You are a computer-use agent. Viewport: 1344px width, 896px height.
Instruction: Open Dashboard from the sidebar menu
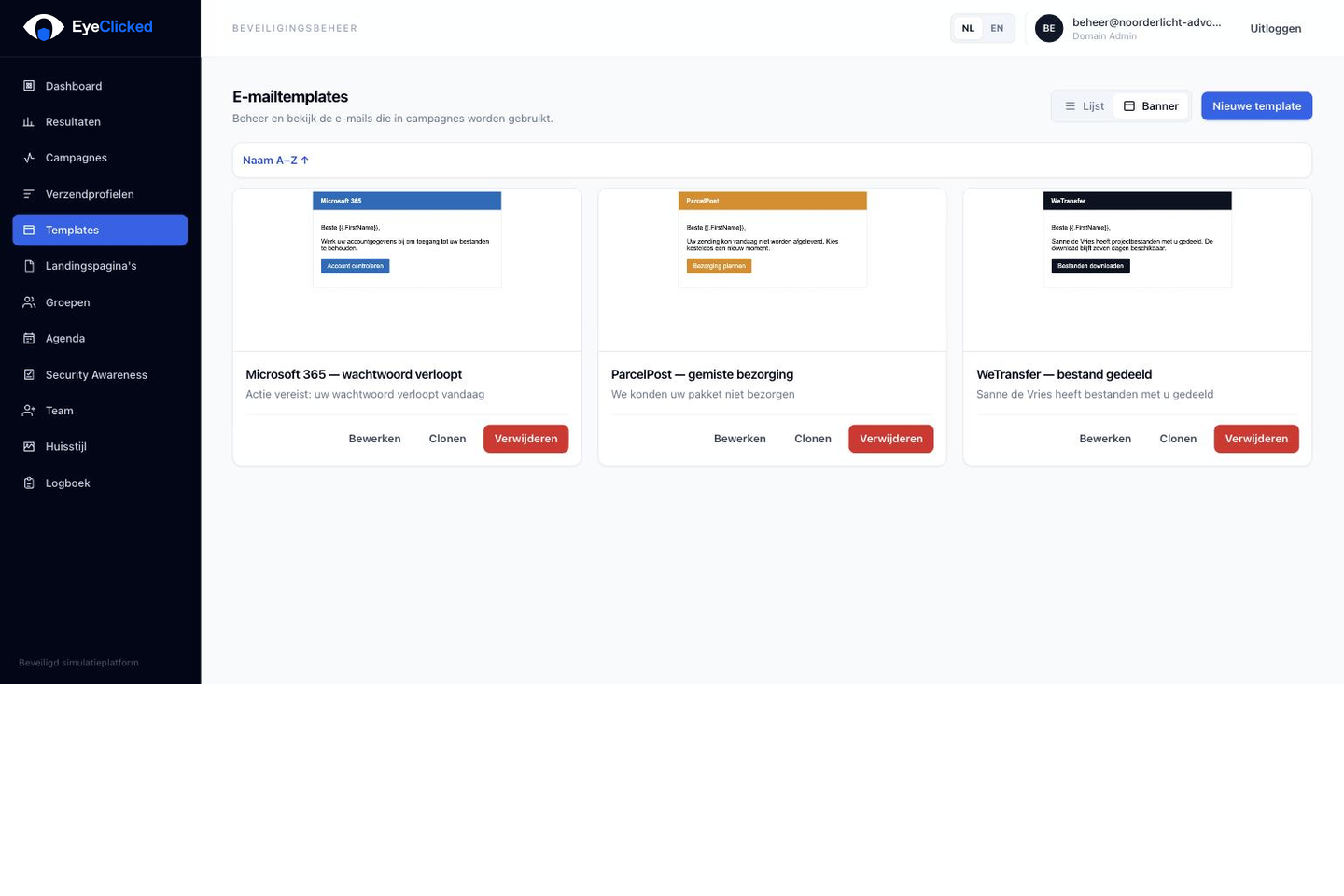tap(100, 86)
